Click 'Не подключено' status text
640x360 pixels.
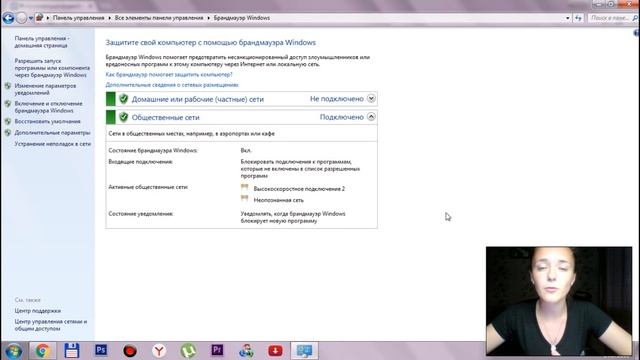(x=337, y=99)
